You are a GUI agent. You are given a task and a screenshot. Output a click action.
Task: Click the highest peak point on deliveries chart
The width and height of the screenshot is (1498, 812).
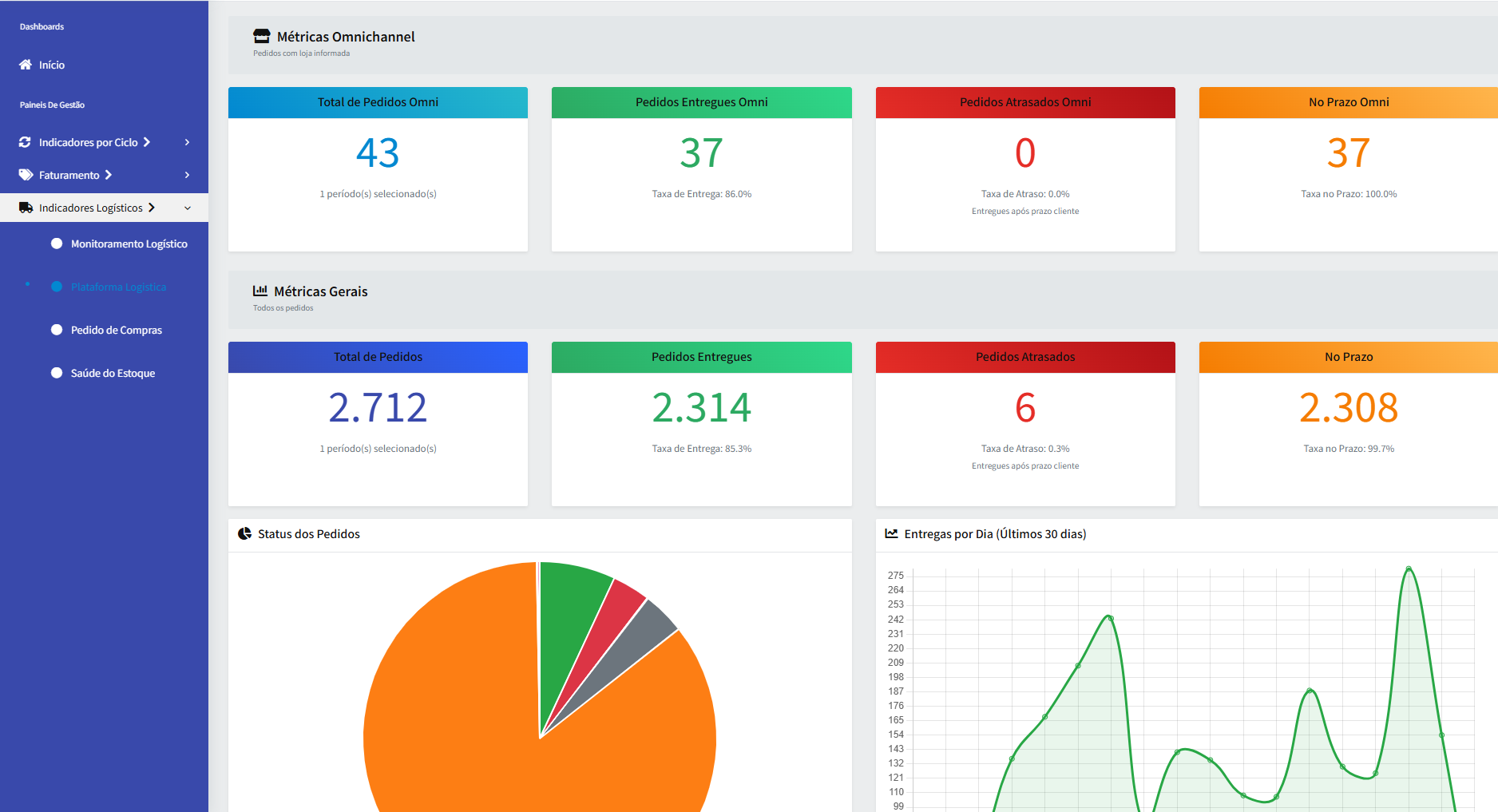tap(1409, 569)
